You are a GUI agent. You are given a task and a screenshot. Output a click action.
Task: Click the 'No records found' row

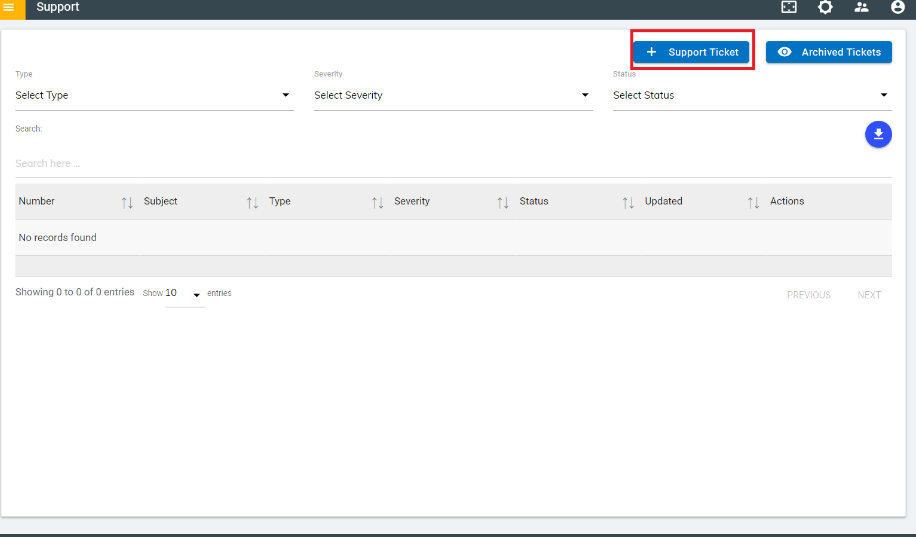(453, 237)
